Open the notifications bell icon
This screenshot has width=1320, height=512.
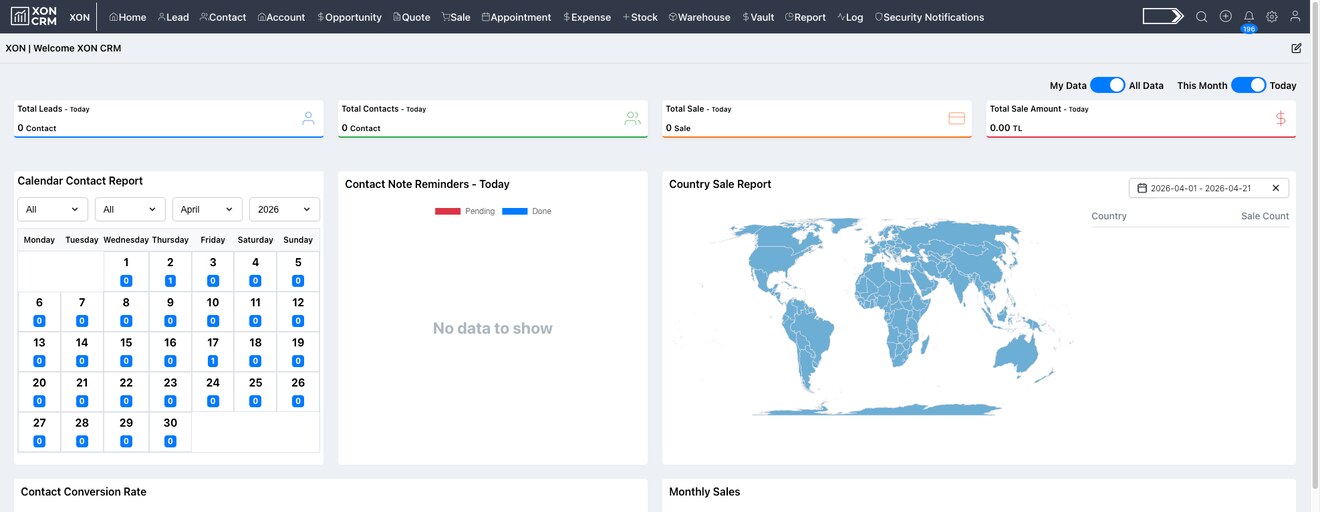pos(1248,17)
